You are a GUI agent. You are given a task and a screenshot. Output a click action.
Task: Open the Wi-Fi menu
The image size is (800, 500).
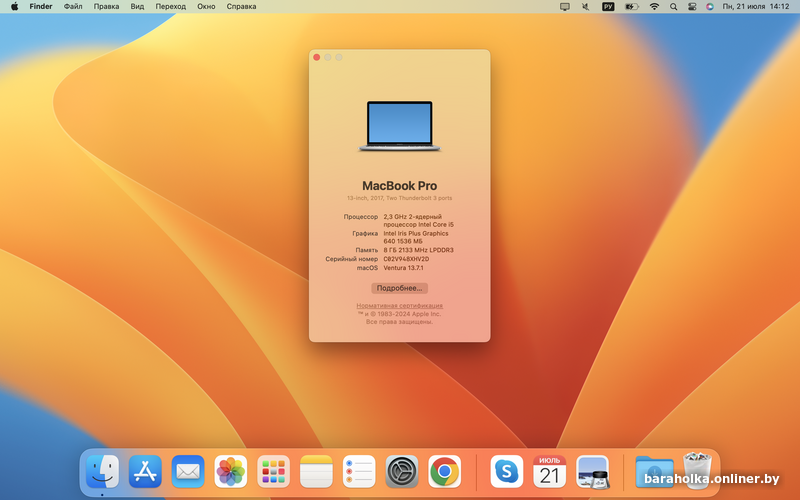(654, 7)
